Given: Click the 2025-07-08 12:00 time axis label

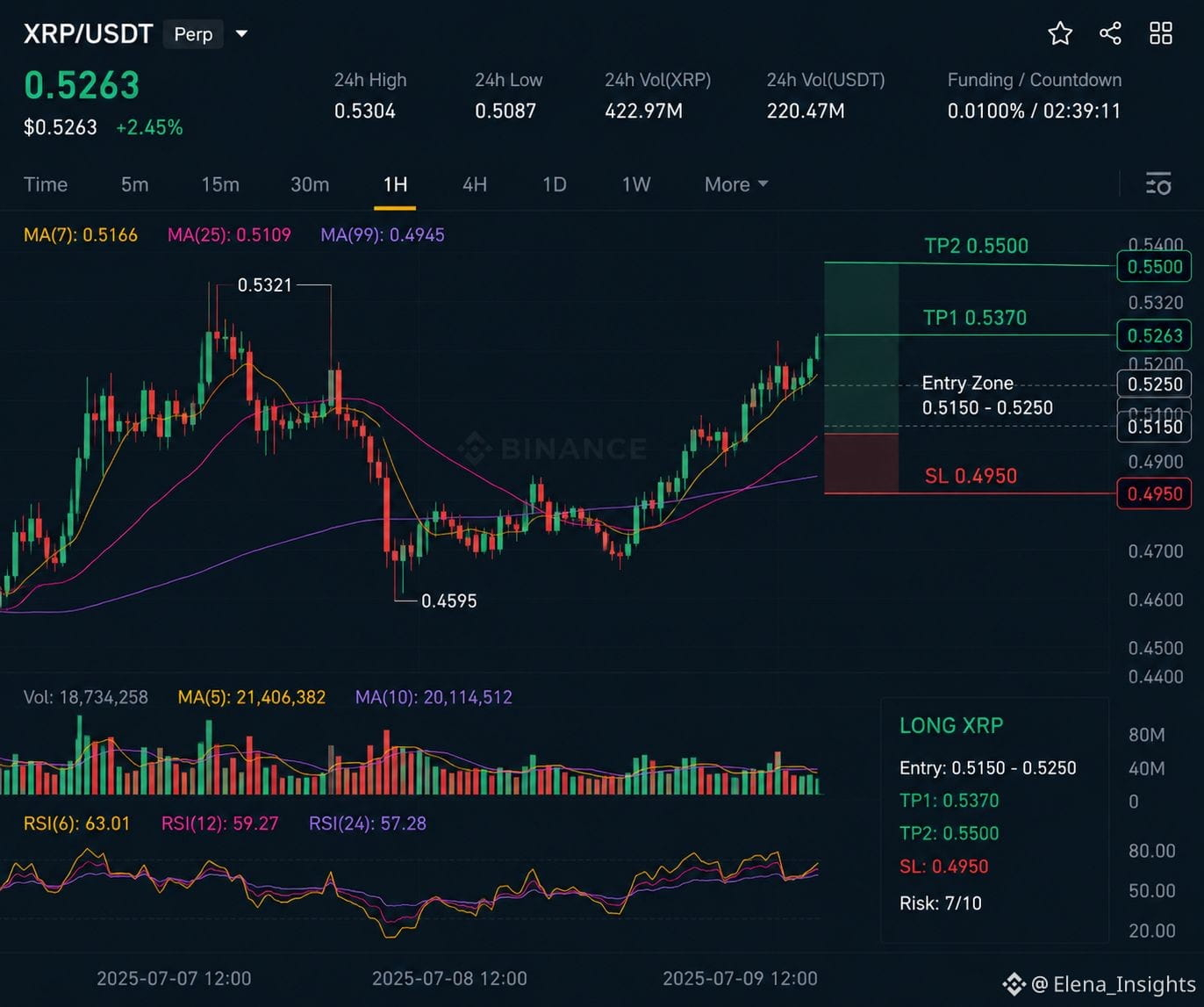Looking at the screenshot, I should pos(449,978).
